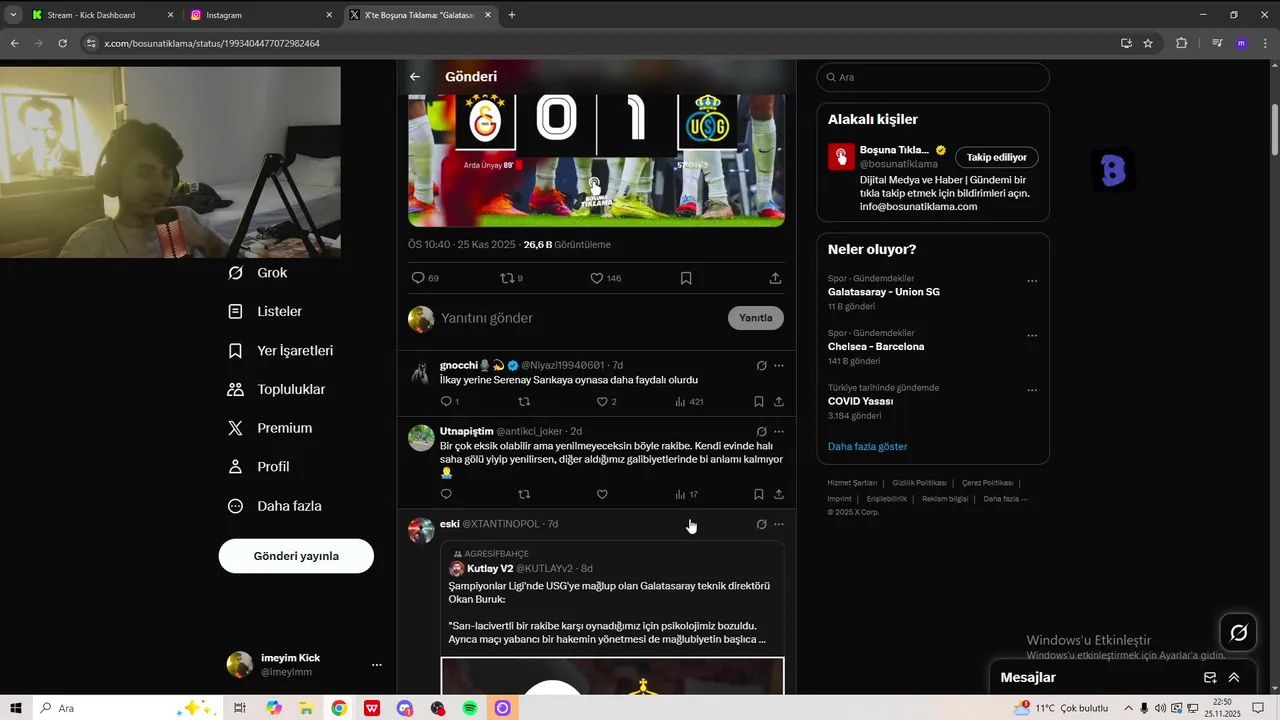
Task: Open the tab search dropdown arrow
Action: point(13,15)
